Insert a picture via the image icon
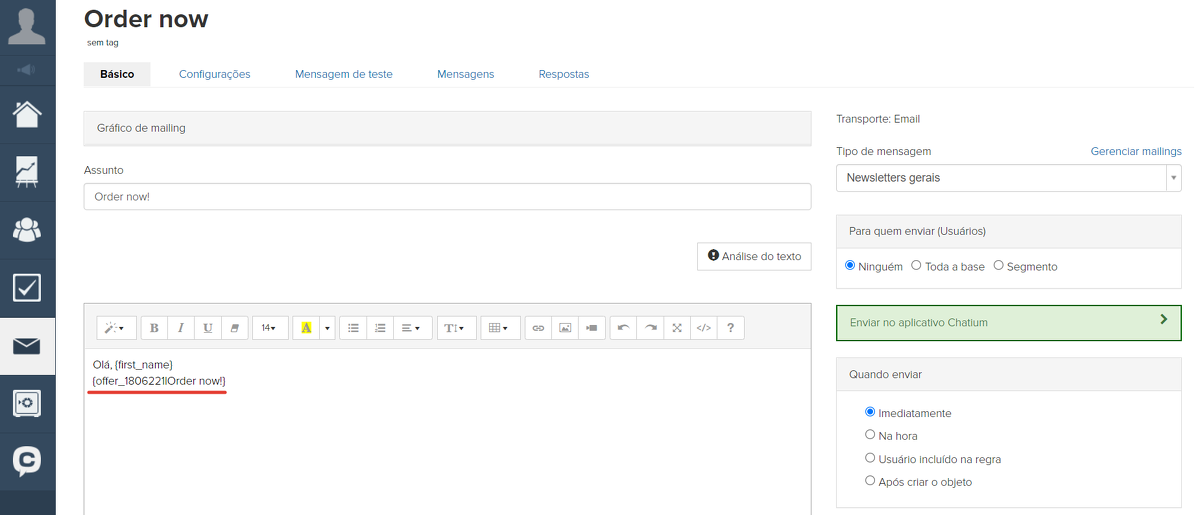1200x515 pixels. pyautogui.click(x=565, y=328)
